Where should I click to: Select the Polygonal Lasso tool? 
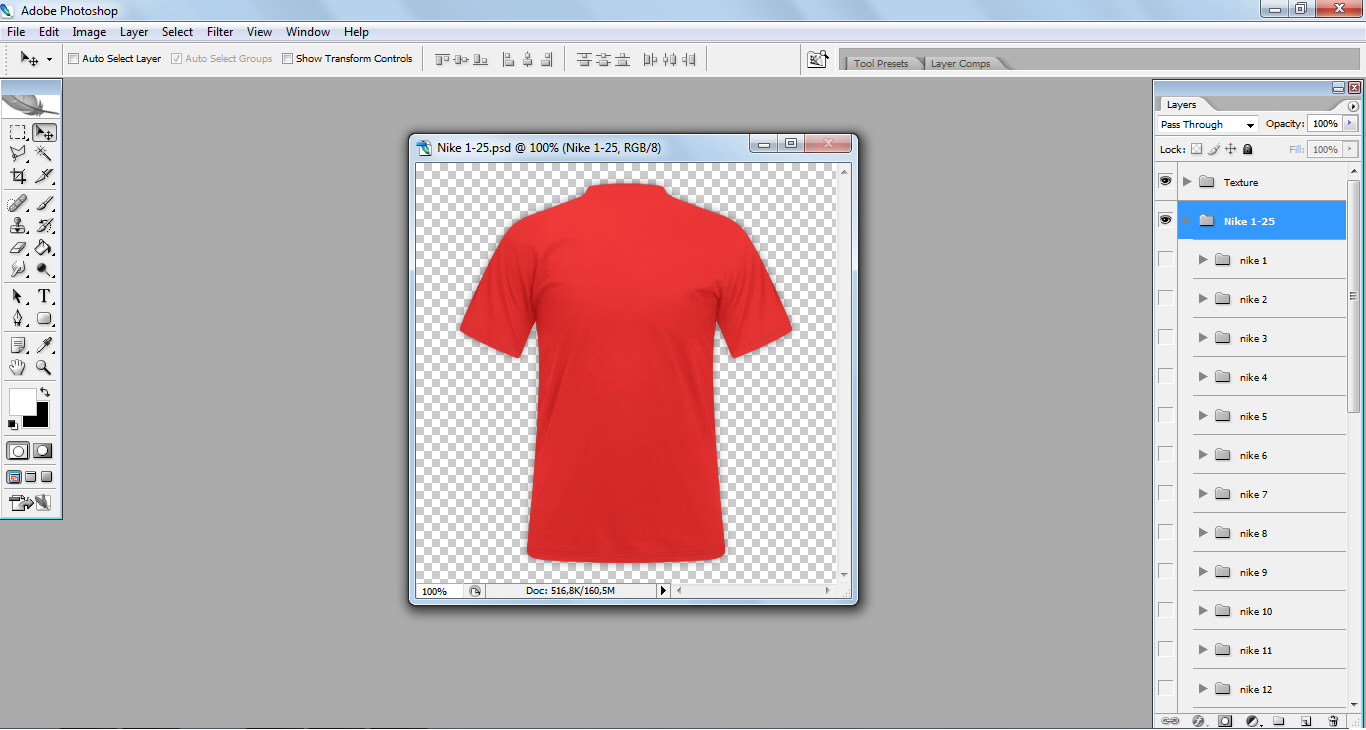[18, 153]
